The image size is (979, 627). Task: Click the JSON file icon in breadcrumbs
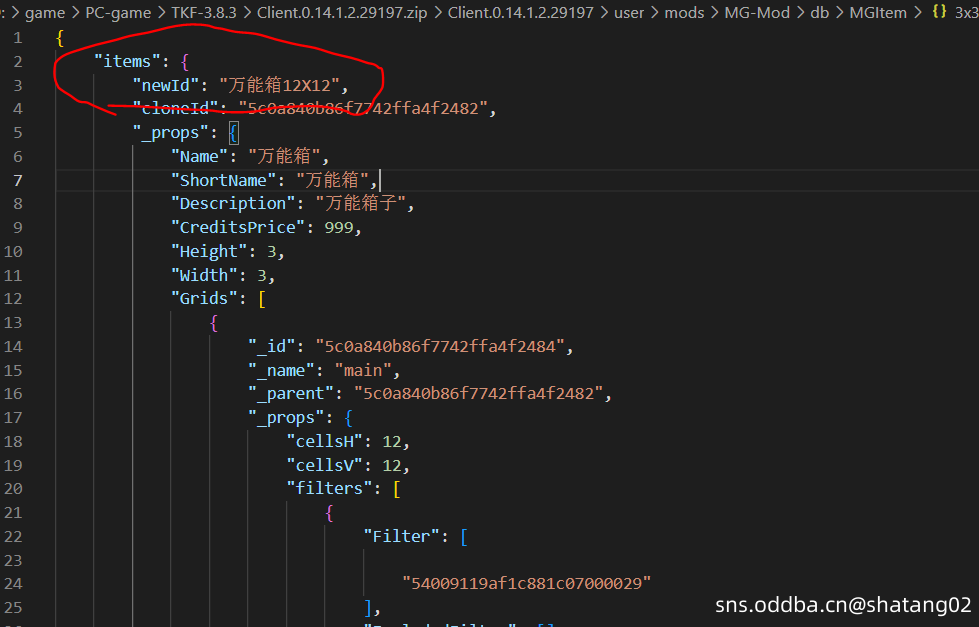939,12
